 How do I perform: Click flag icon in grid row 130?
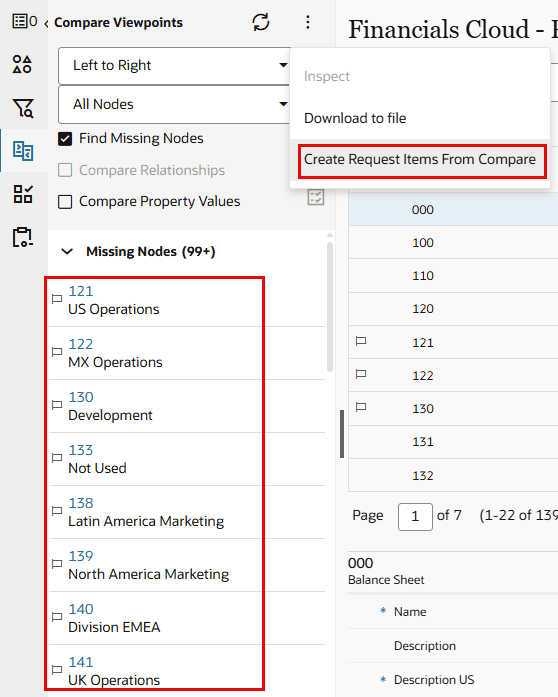point(361,407)
